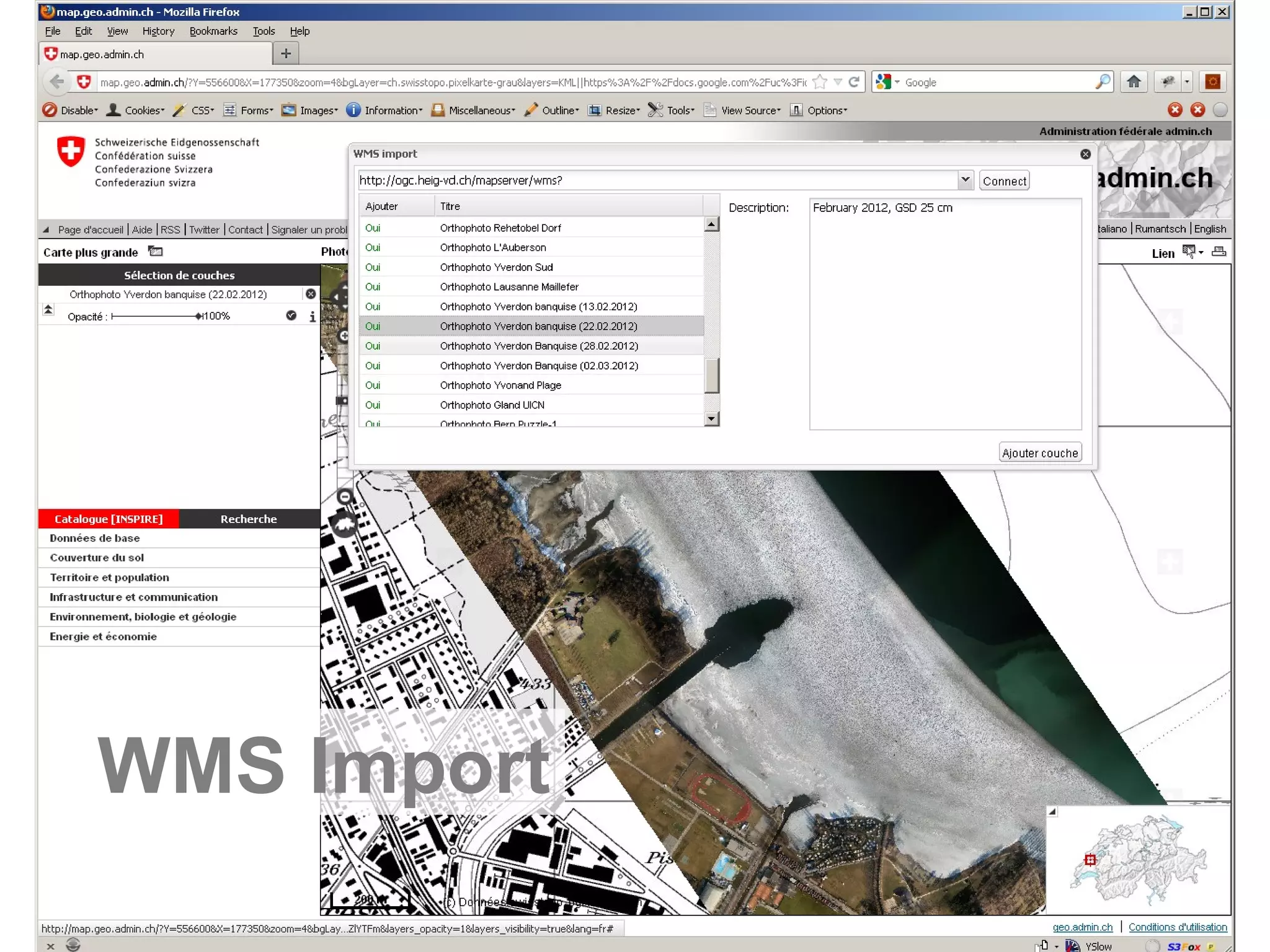The image size is (1270, 952).
Task: Reload the page with the refresh icon
Action: pyautogui.click(x=854, y=82)
